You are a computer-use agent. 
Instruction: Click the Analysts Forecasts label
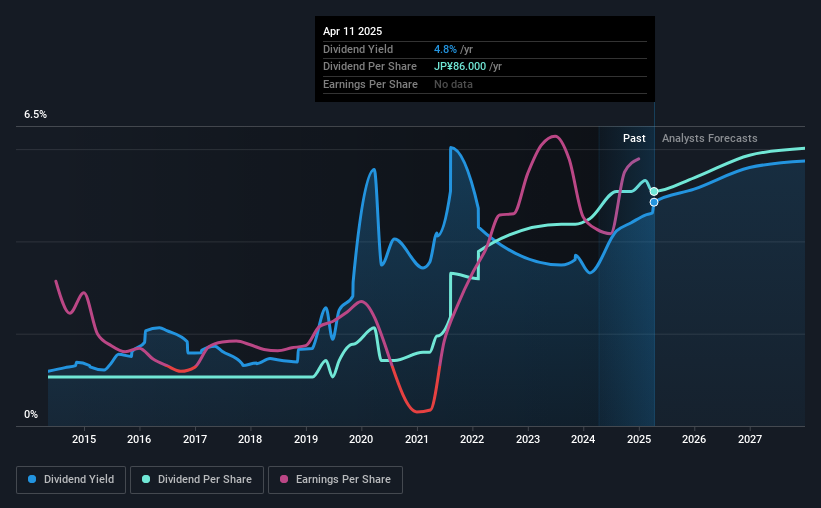(709, 138)
